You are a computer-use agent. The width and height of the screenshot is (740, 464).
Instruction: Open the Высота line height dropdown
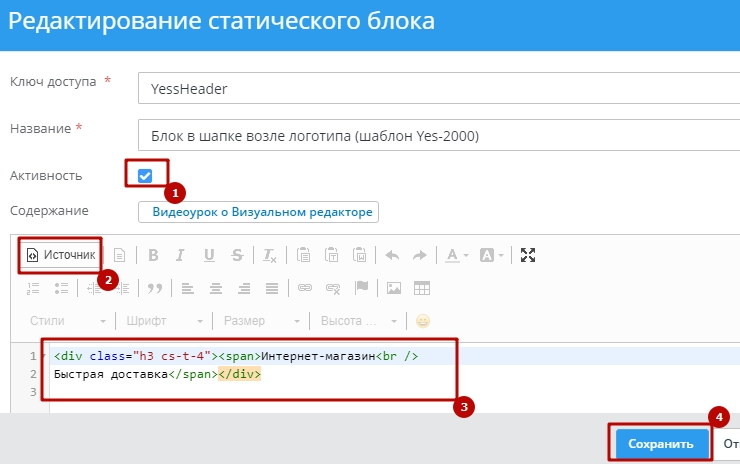click(x=357, y=321)
